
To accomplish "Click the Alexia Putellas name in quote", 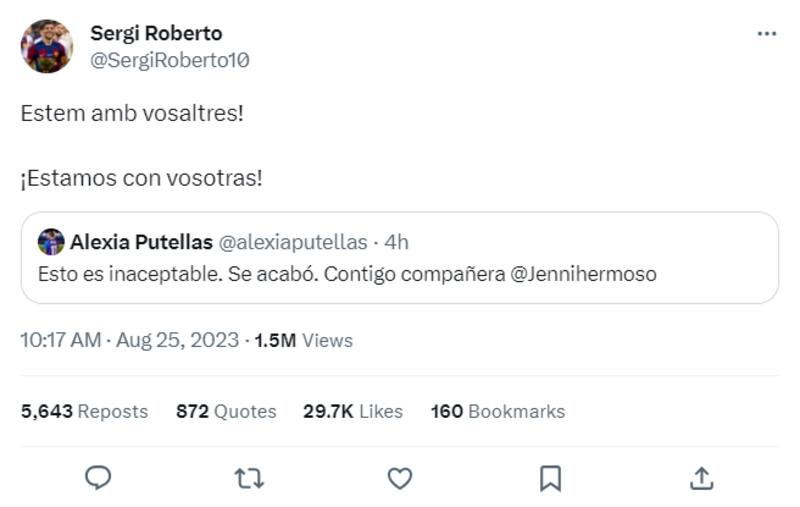I will 141,242.
